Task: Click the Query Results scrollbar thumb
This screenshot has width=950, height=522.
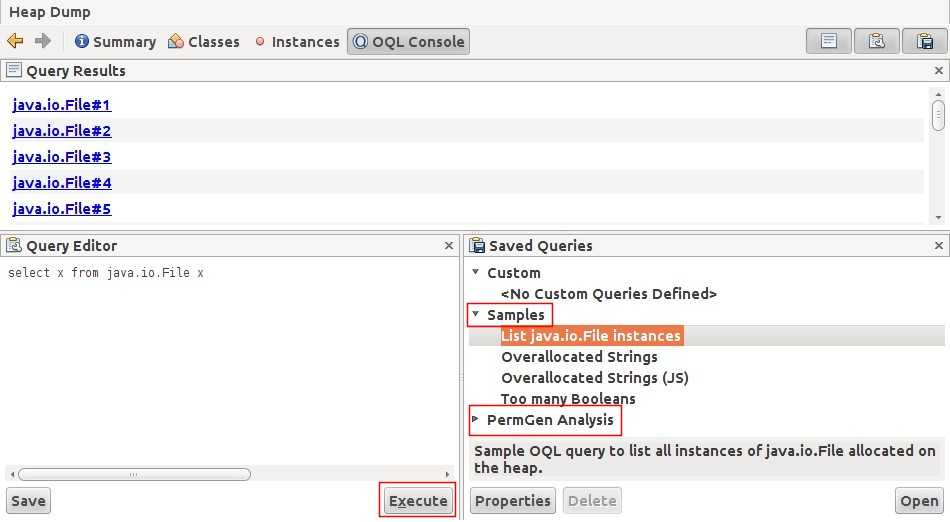Action: click(938, 116)
